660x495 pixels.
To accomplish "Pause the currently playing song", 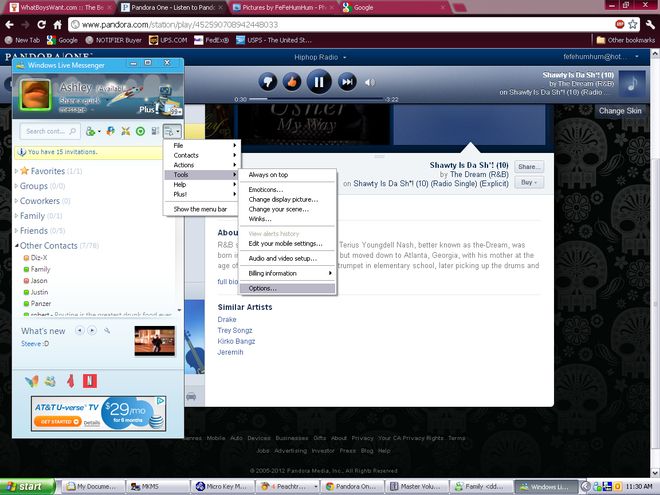I will pos(319,82).
